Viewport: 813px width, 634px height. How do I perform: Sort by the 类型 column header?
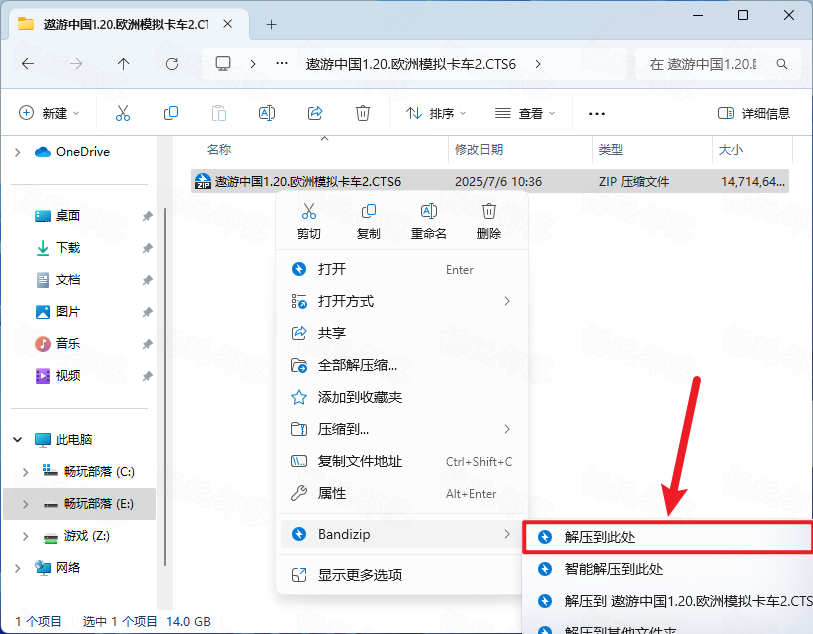pos(611,150)
